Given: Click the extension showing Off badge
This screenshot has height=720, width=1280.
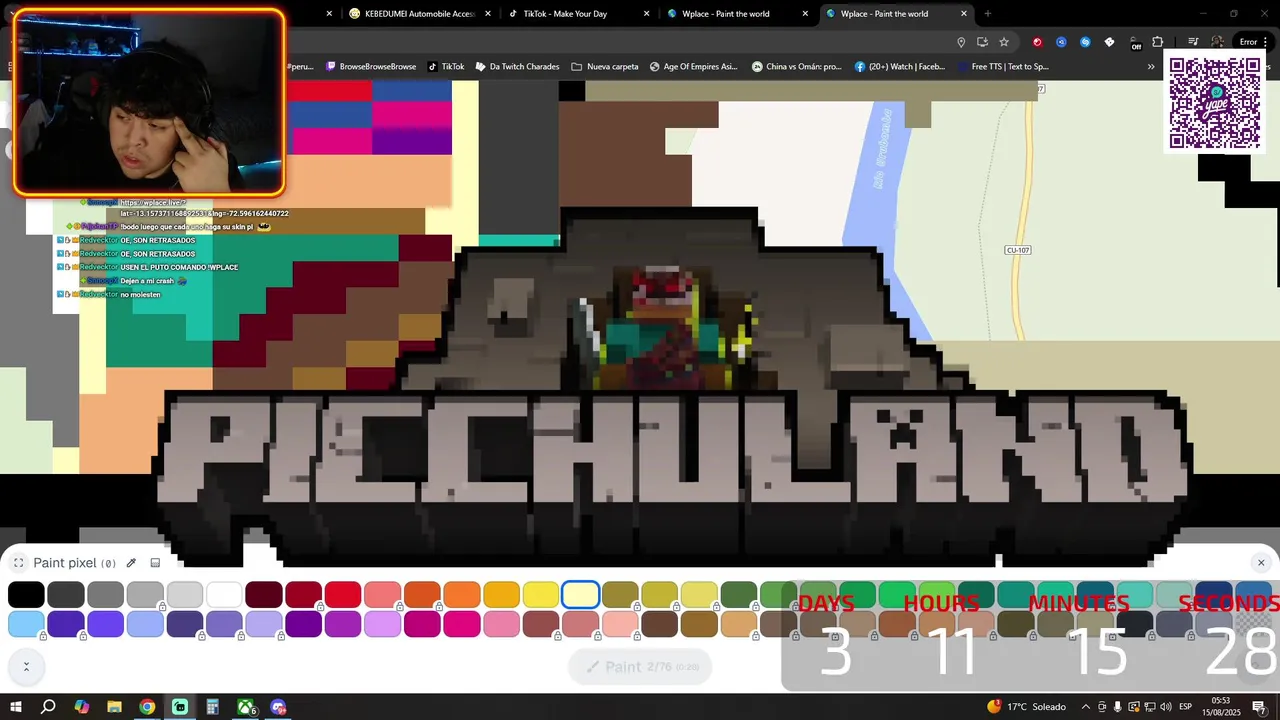Looking at the screenshot, I should pos(1134,43).
